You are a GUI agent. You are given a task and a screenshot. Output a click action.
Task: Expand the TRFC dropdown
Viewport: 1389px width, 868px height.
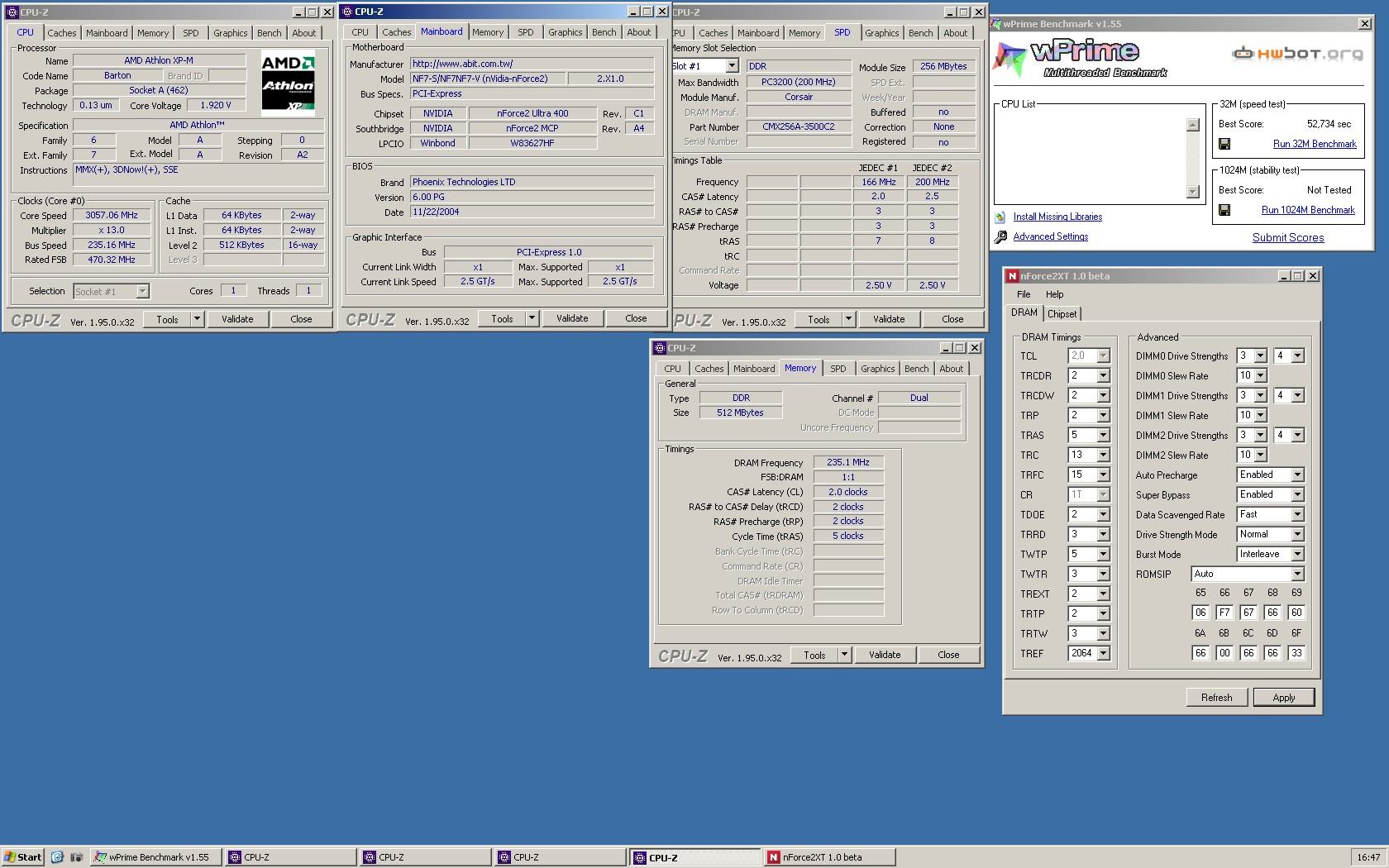click(x=1103, y=475)
